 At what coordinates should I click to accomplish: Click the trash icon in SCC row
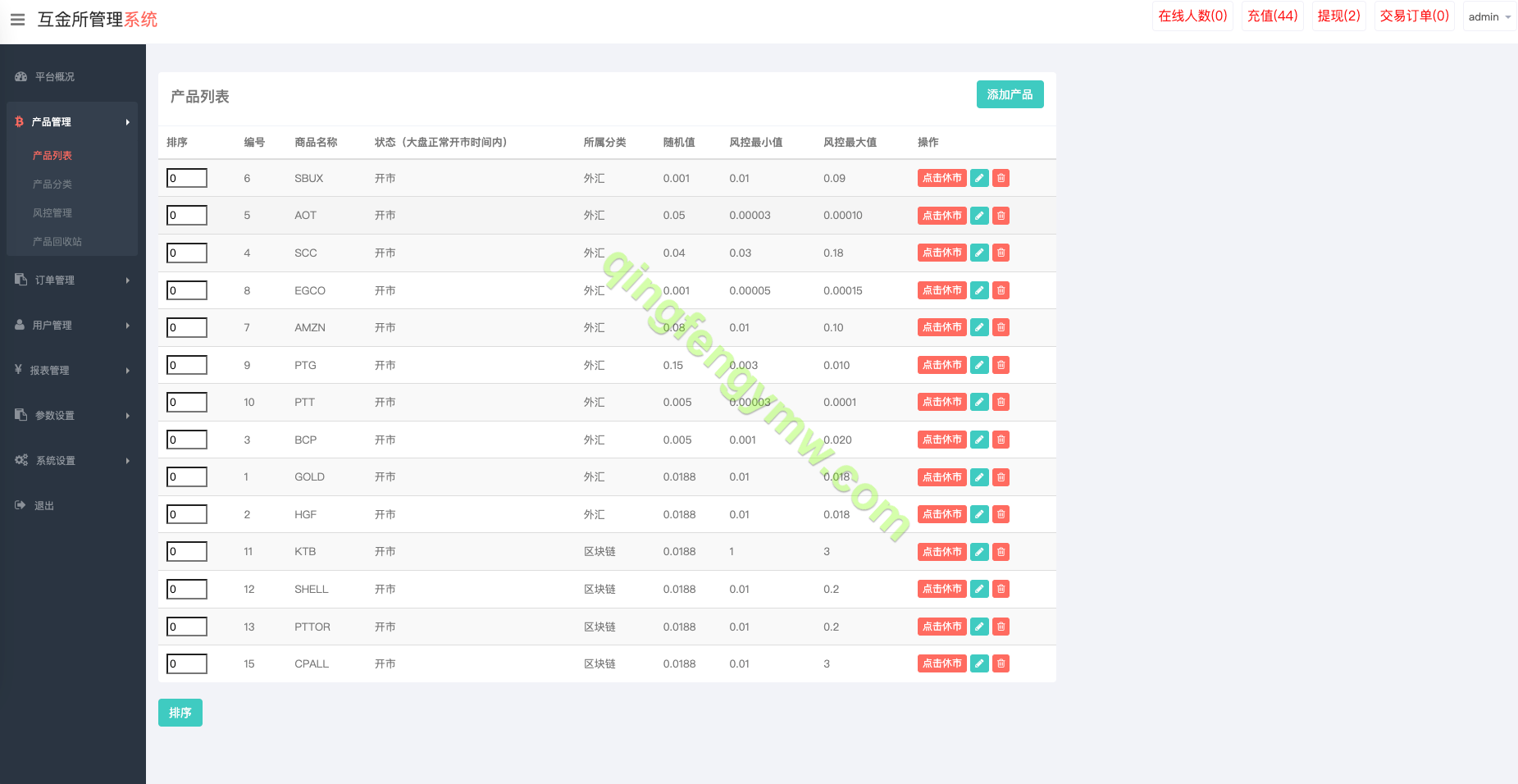[1001, 253]
